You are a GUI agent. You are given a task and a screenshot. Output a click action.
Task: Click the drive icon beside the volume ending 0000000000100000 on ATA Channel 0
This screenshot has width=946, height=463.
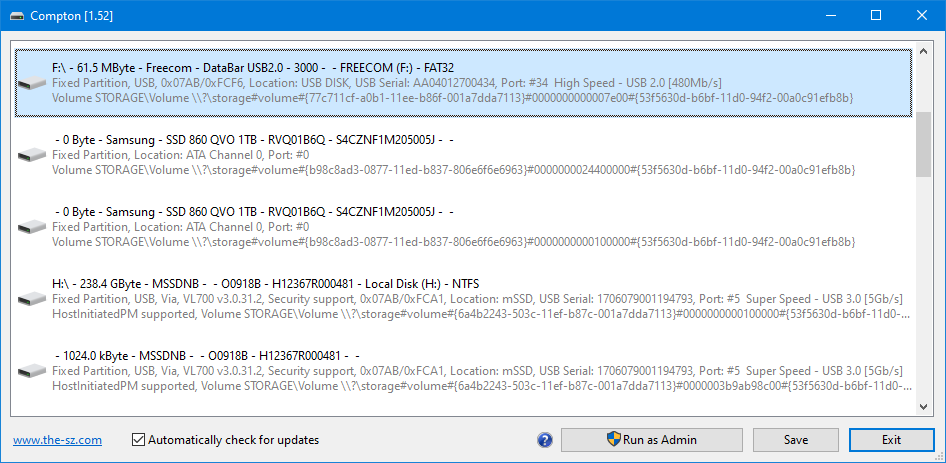click(x=32, y=226)
